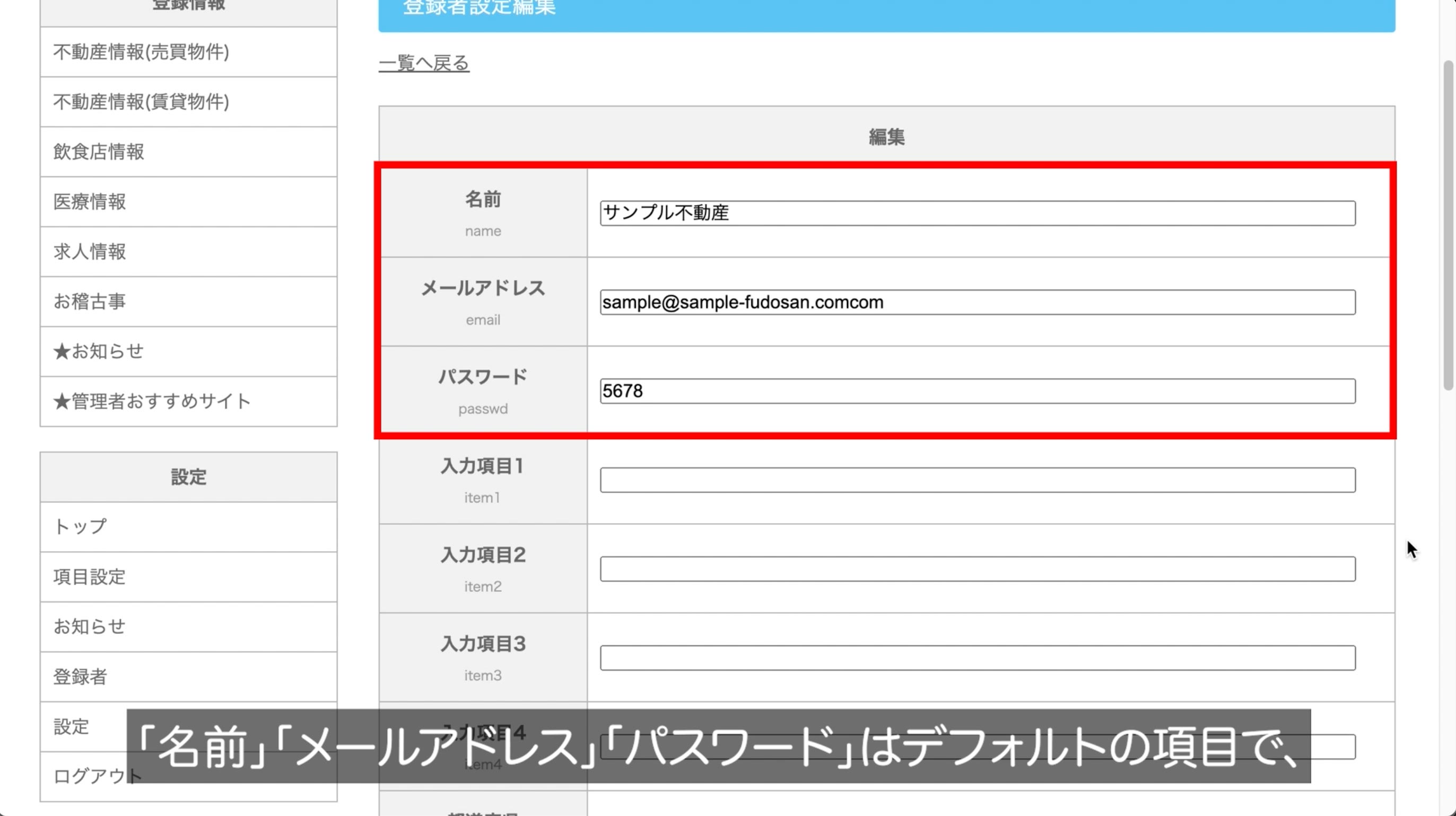
Task: Open お稽古事 menu item
Action: (188, 301)
